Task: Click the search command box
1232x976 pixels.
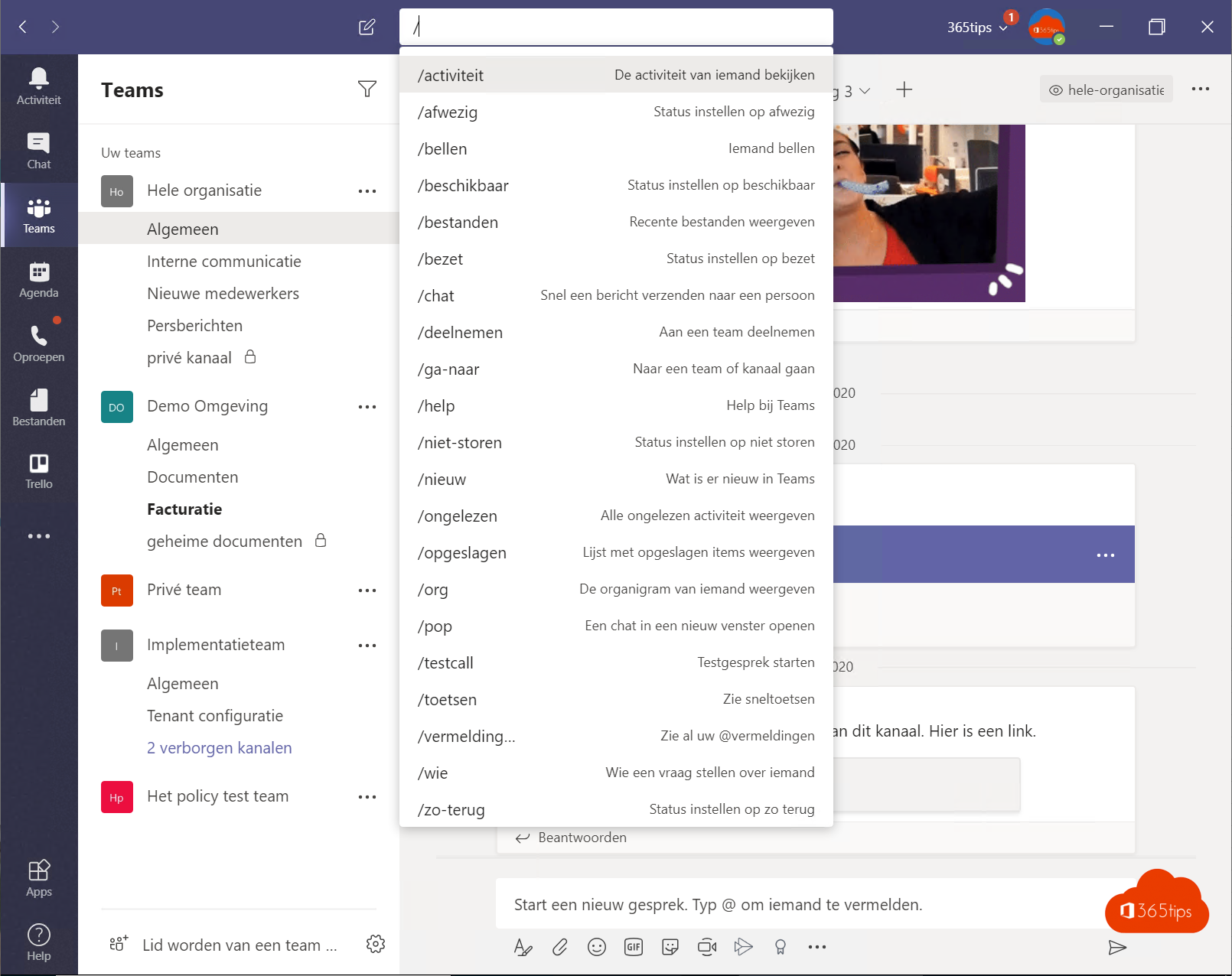Action: point(616,28)
